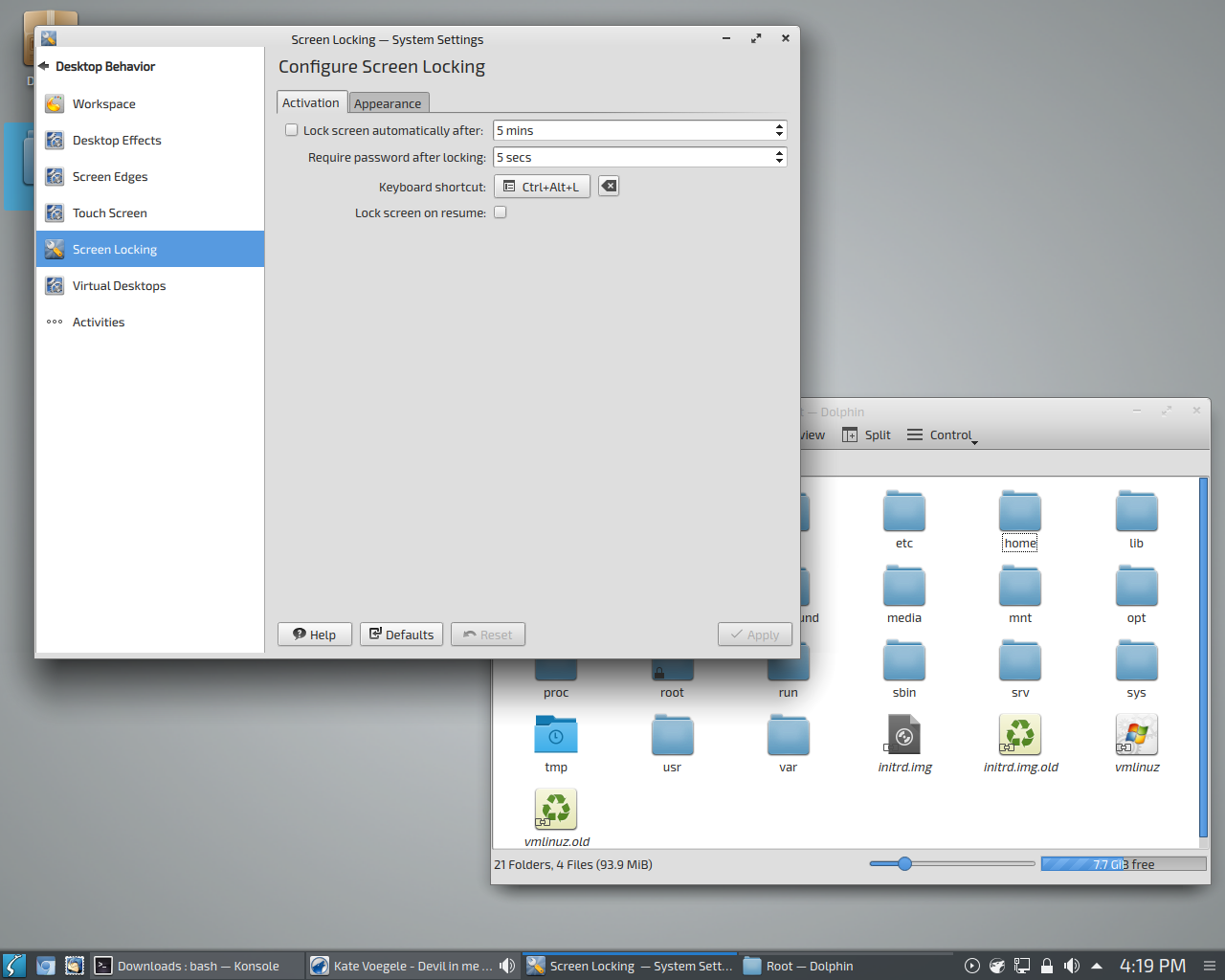Screen dimensions: 1225x980
Task: Open the media folder in Dolphin
Action: click(904, 595)
